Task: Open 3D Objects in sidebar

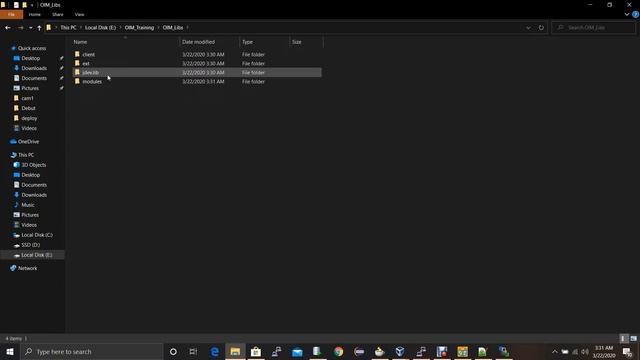Action: tap(33, 165)
